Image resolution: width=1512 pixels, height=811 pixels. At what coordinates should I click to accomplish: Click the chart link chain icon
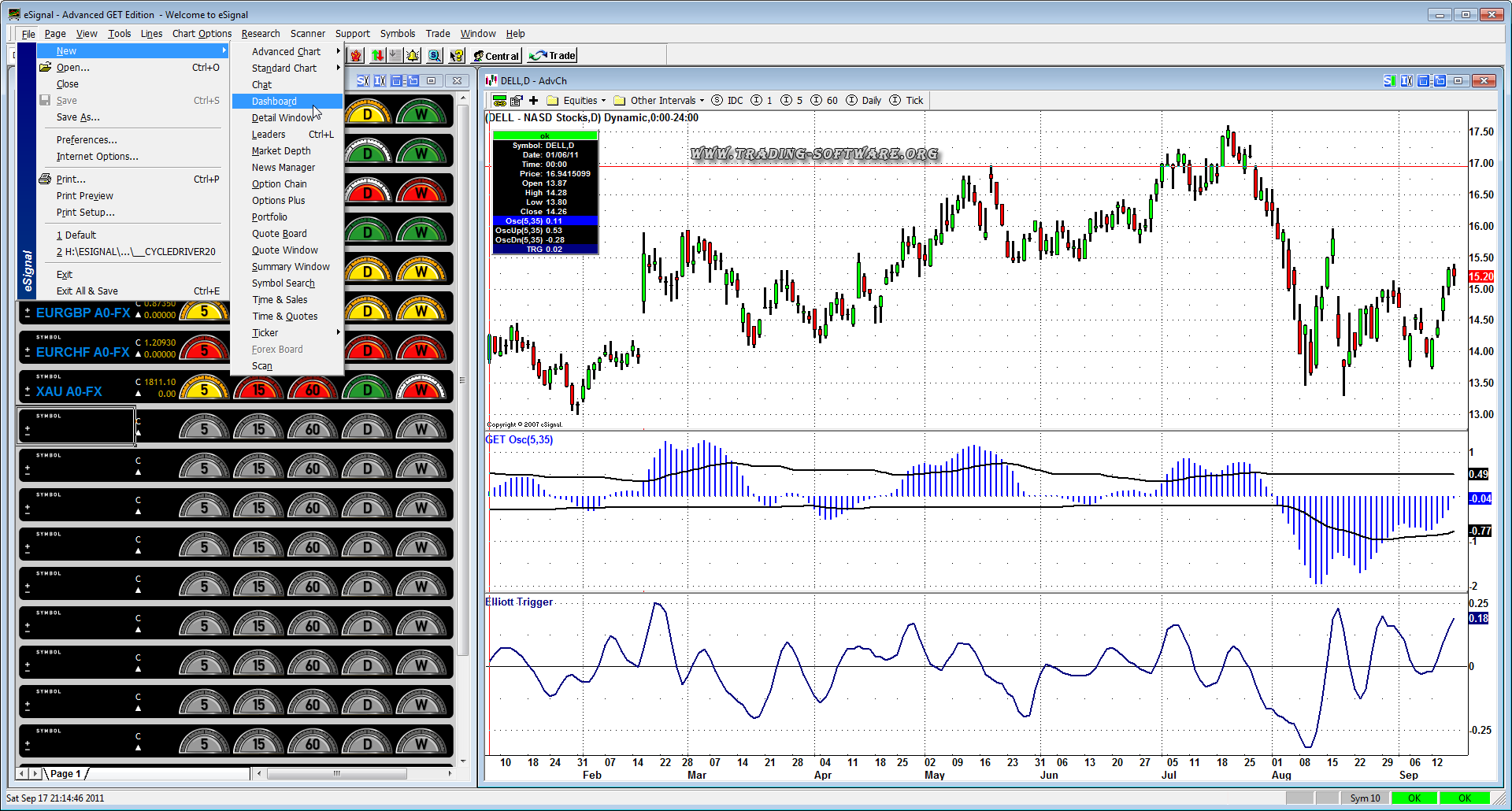pos(499,101)
